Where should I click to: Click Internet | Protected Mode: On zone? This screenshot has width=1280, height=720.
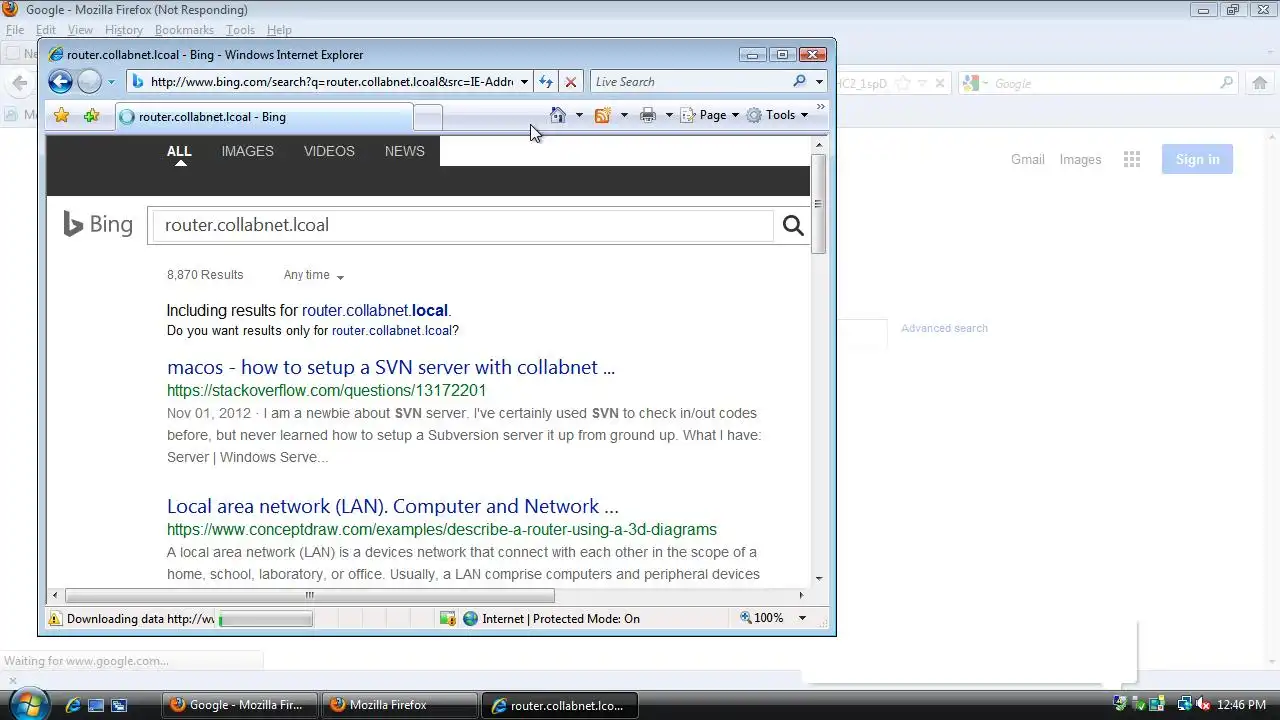point(551,619)
